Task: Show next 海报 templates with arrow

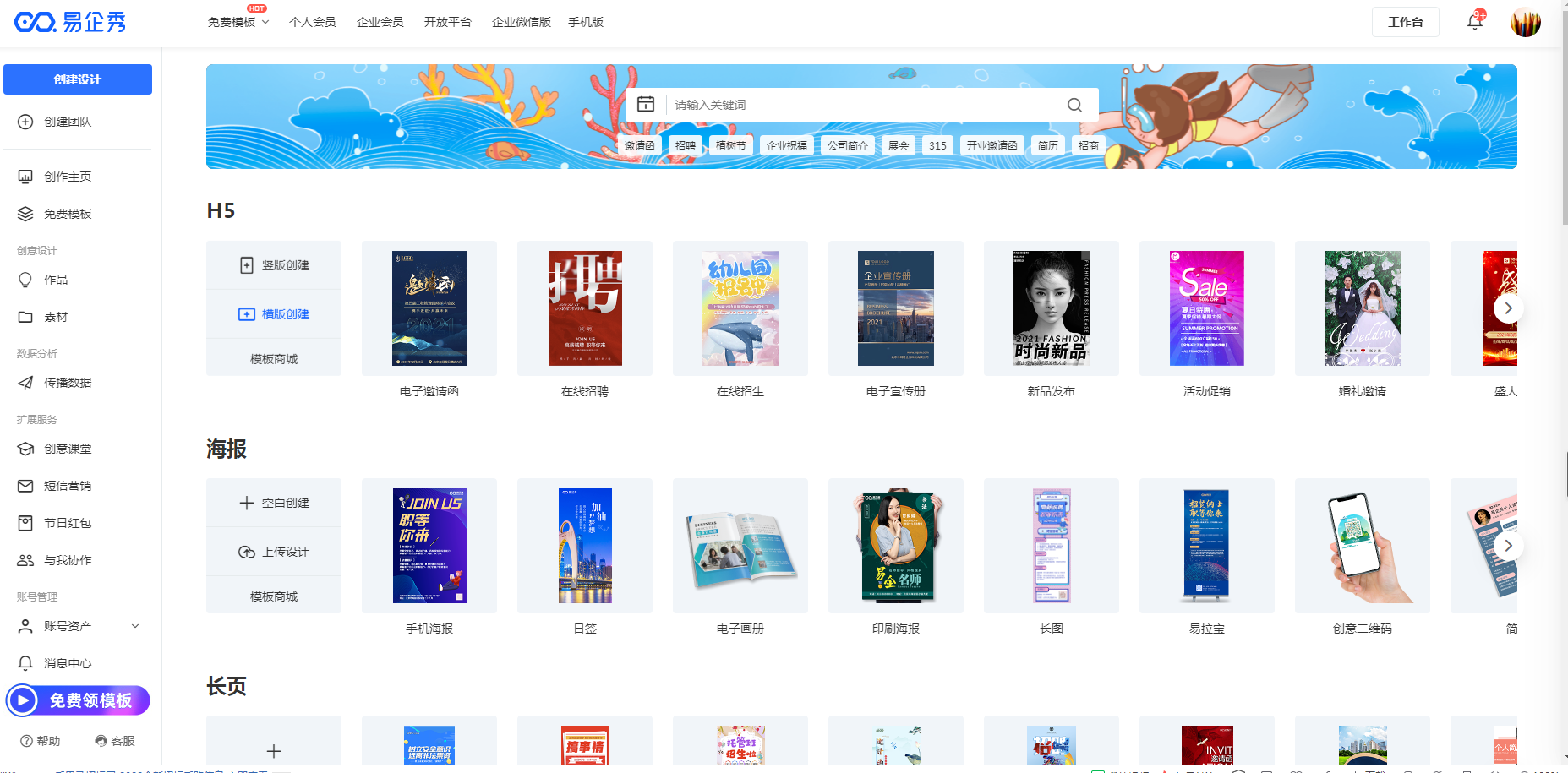Action: tap(1509, 546)
